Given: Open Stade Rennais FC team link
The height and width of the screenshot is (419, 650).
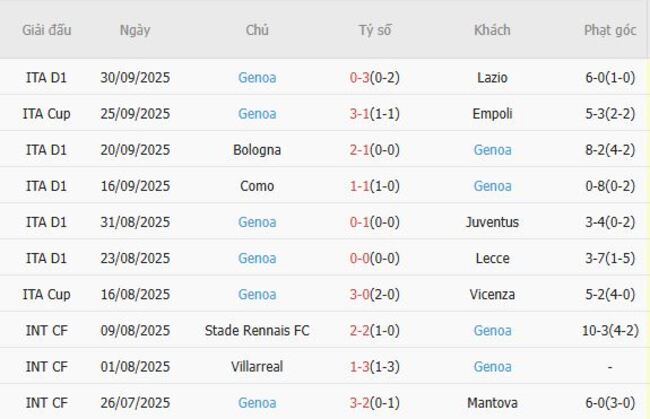Looking at the screenshot, I should tap(257, 330).
